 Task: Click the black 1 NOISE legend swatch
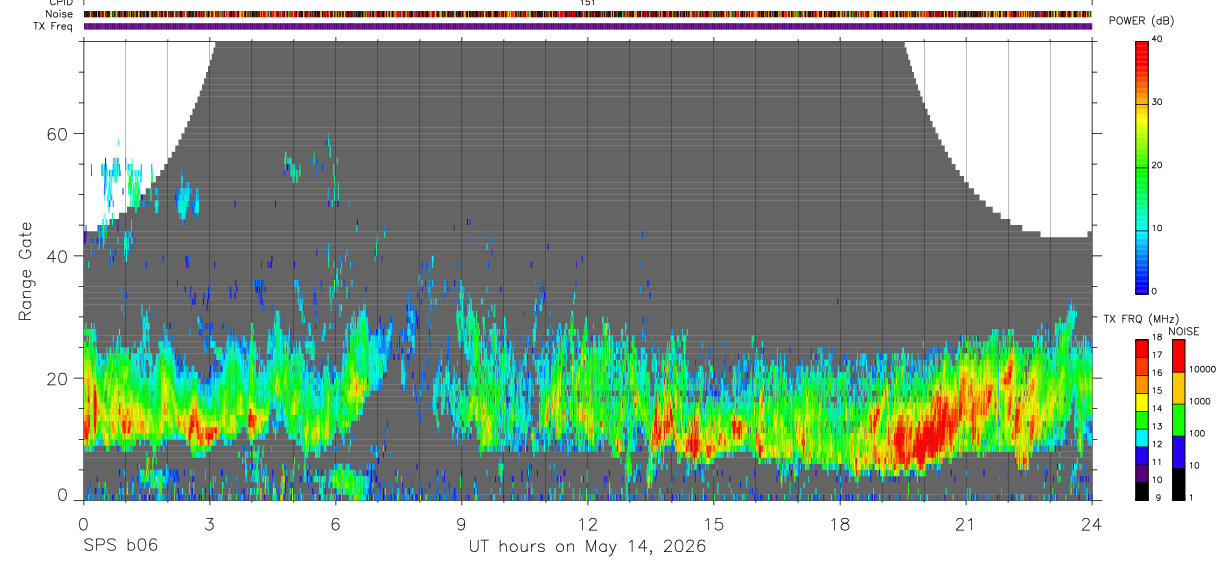[1178, 484]
